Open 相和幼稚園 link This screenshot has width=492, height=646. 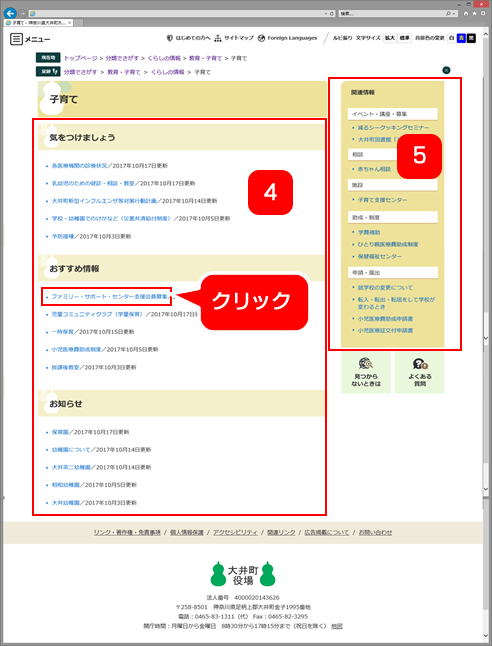click(x=65, y=485)
